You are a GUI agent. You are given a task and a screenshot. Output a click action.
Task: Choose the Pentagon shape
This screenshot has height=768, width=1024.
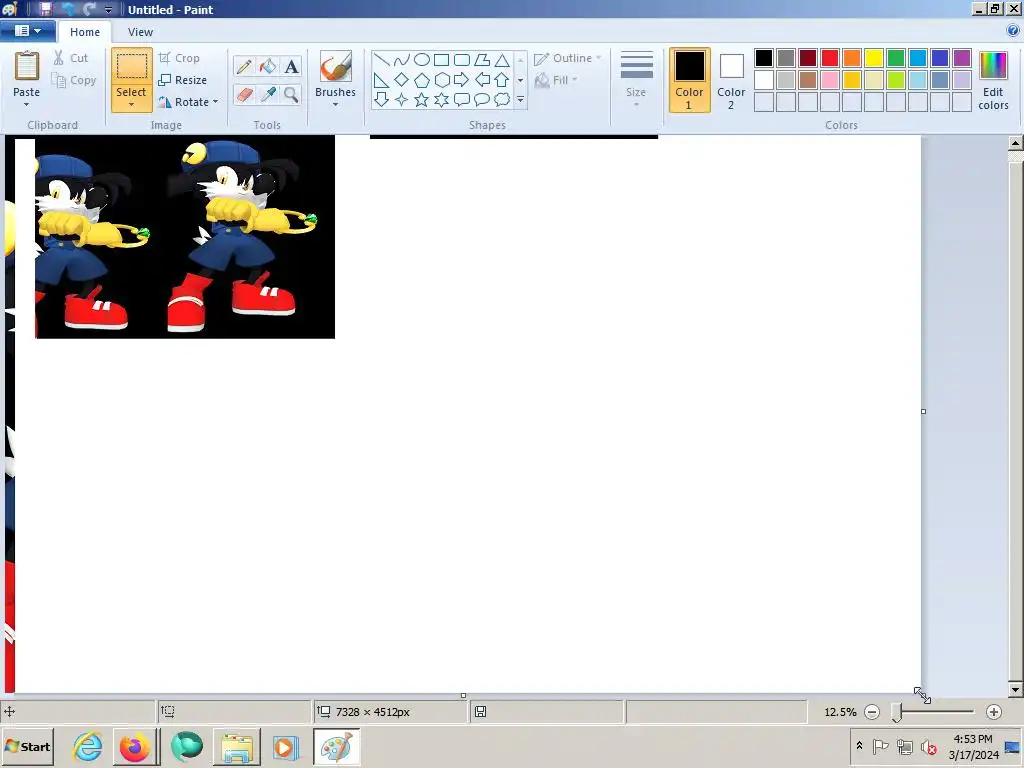point(422,80)
